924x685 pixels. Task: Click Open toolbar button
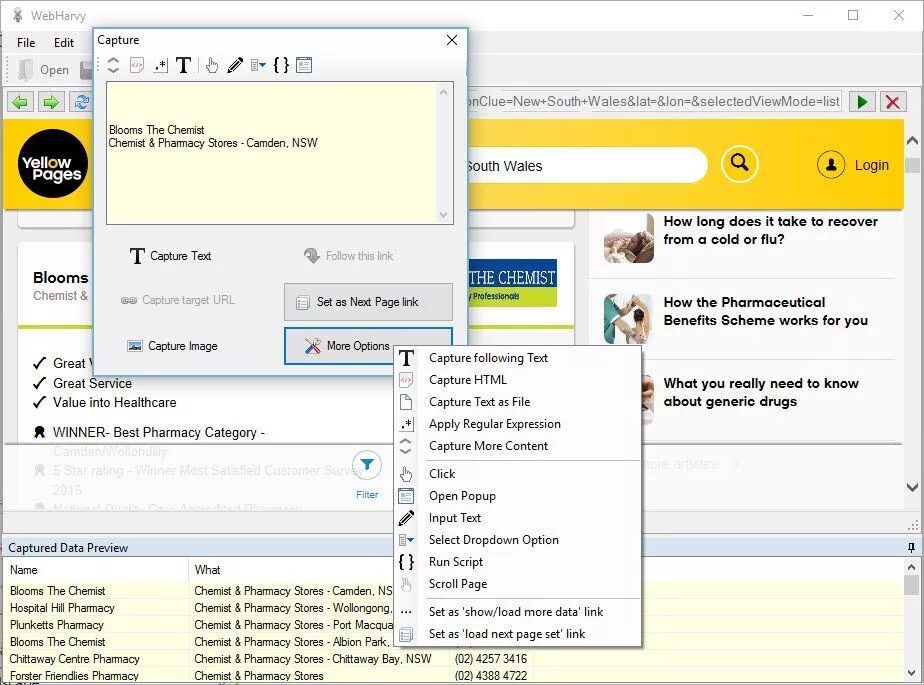(x=44, y=70)
